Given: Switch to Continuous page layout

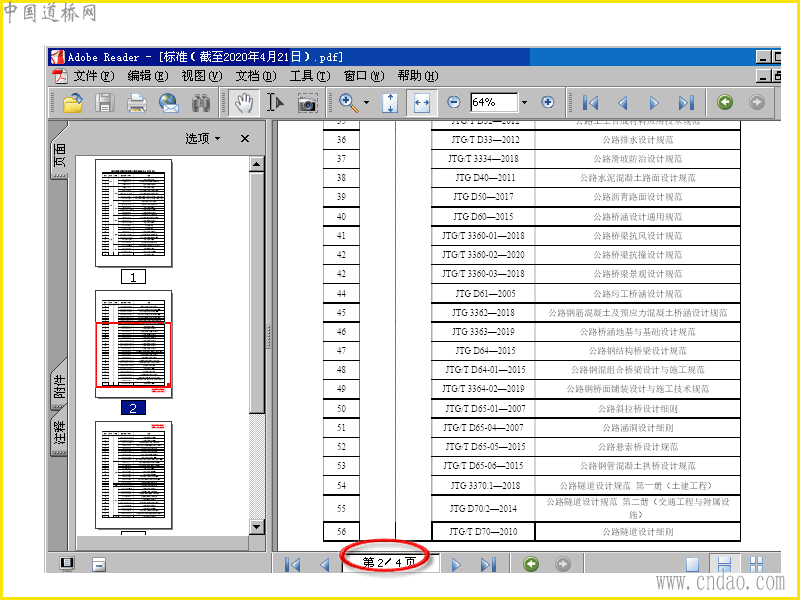Looking at the screenshot, I should coord(724,564).
